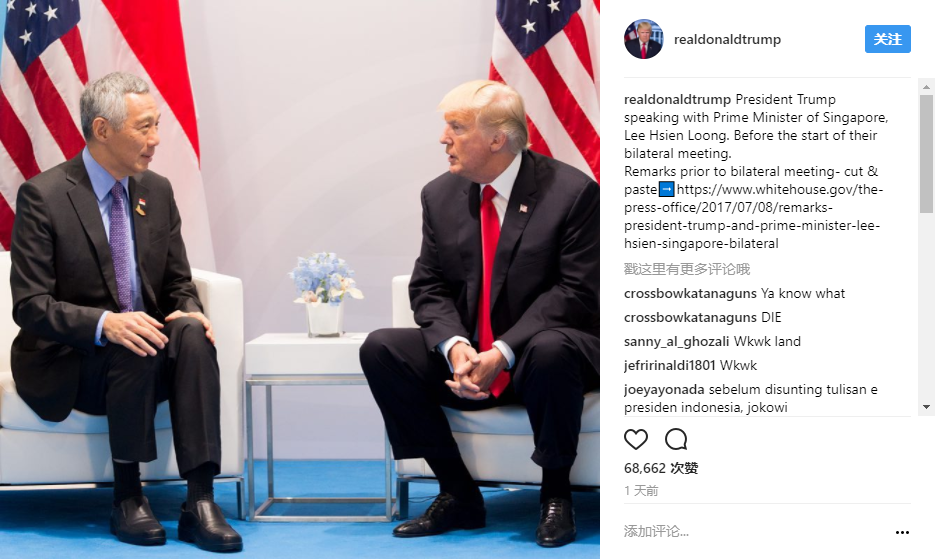Open the realdonaldtrump profile avatar
This screenshot has height=559, width=935.
(x=643, y=39)
